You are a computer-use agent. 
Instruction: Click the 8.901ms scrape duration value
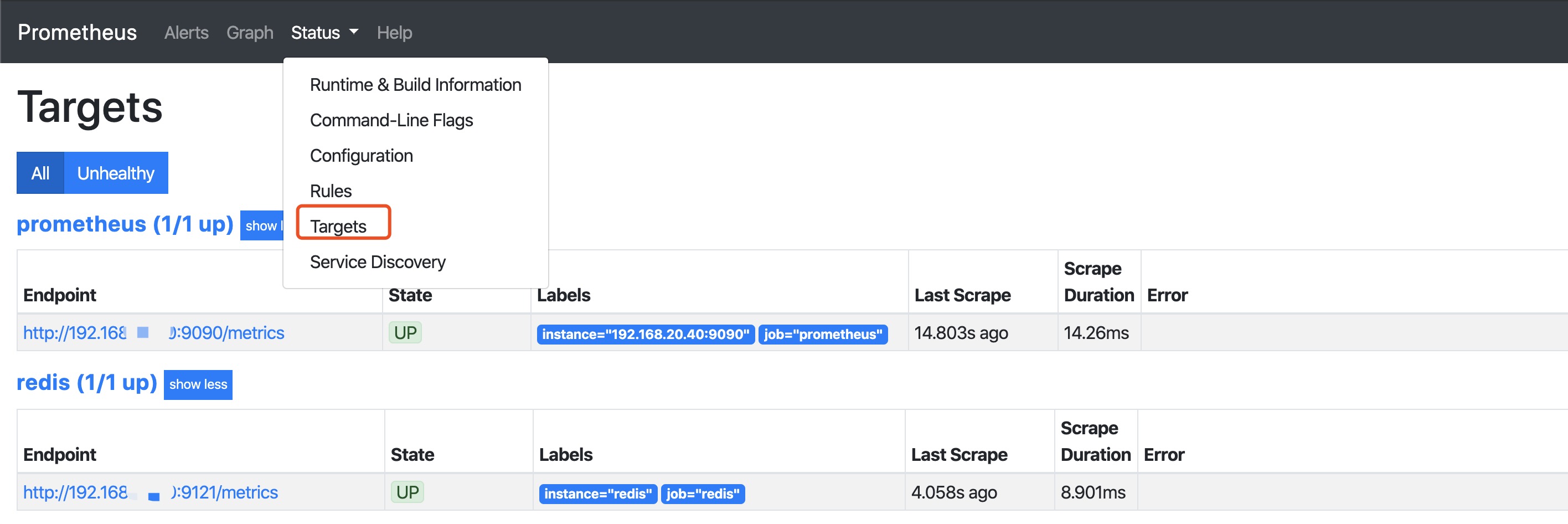tap(1093, 493)
